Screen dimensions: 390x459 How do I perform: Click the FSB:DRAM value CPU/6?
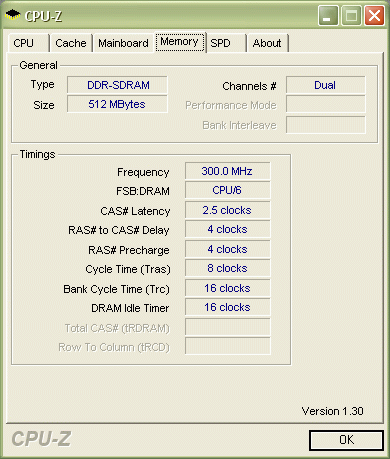coord(227,190)
